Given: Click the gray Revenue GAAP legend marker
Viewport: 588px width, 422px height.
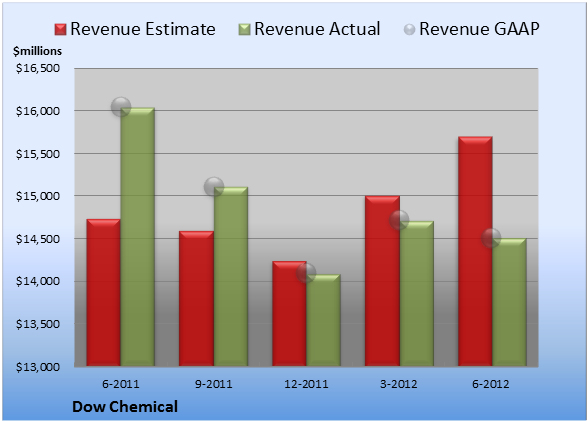Looking at the screenshot, I should (x=410, y=30).
